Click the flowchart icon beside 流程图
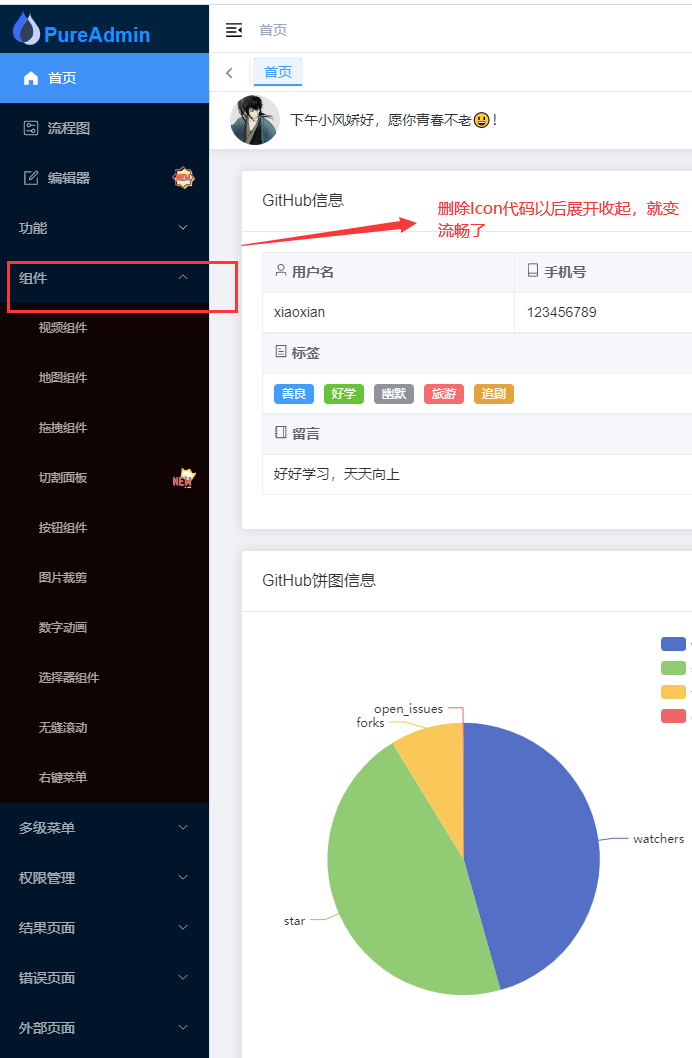This screenshot has height=1058, width=692. point(31,128)
